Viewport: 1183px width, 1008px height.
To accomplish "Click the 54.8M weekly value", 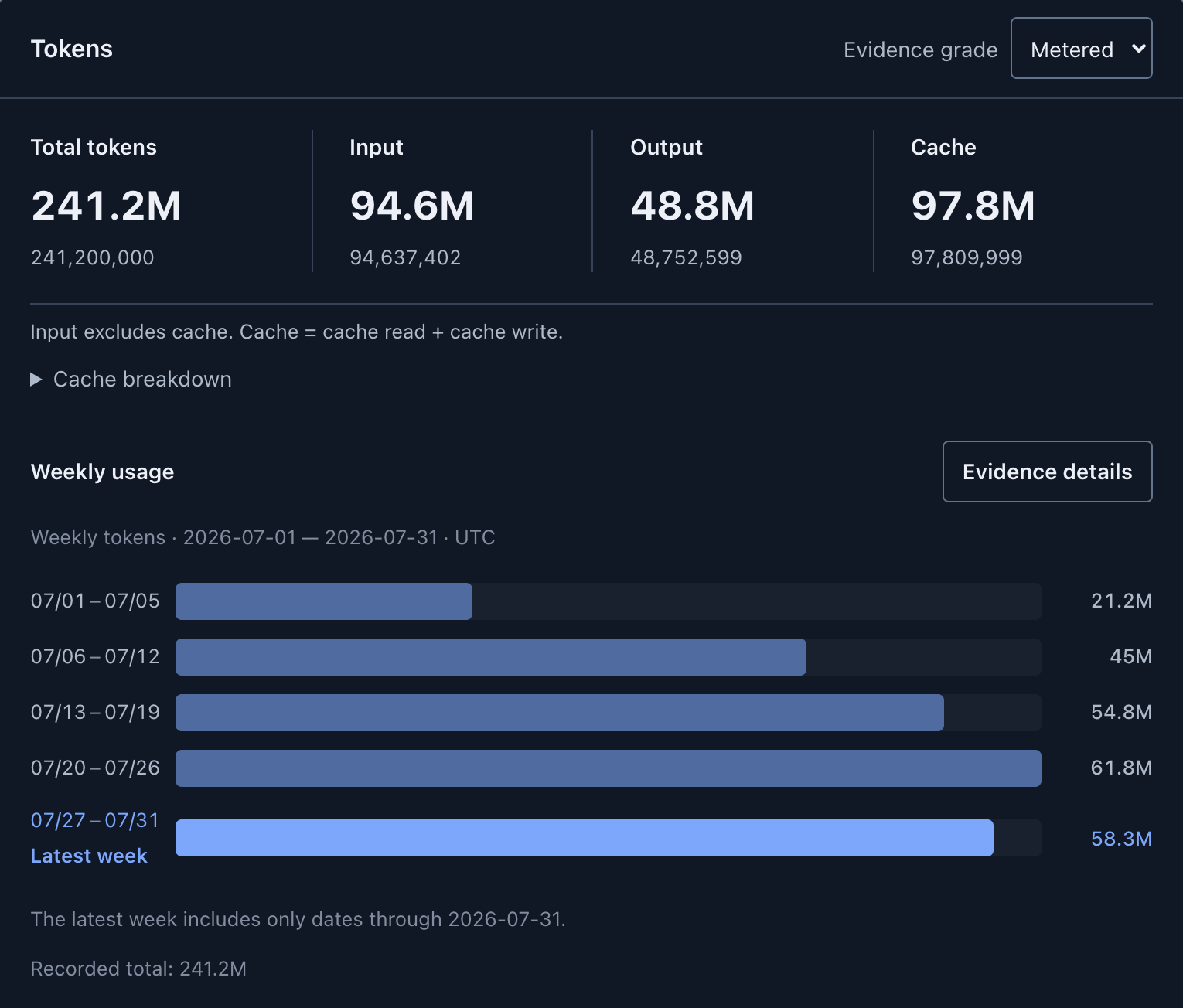I will (1121, 712).
